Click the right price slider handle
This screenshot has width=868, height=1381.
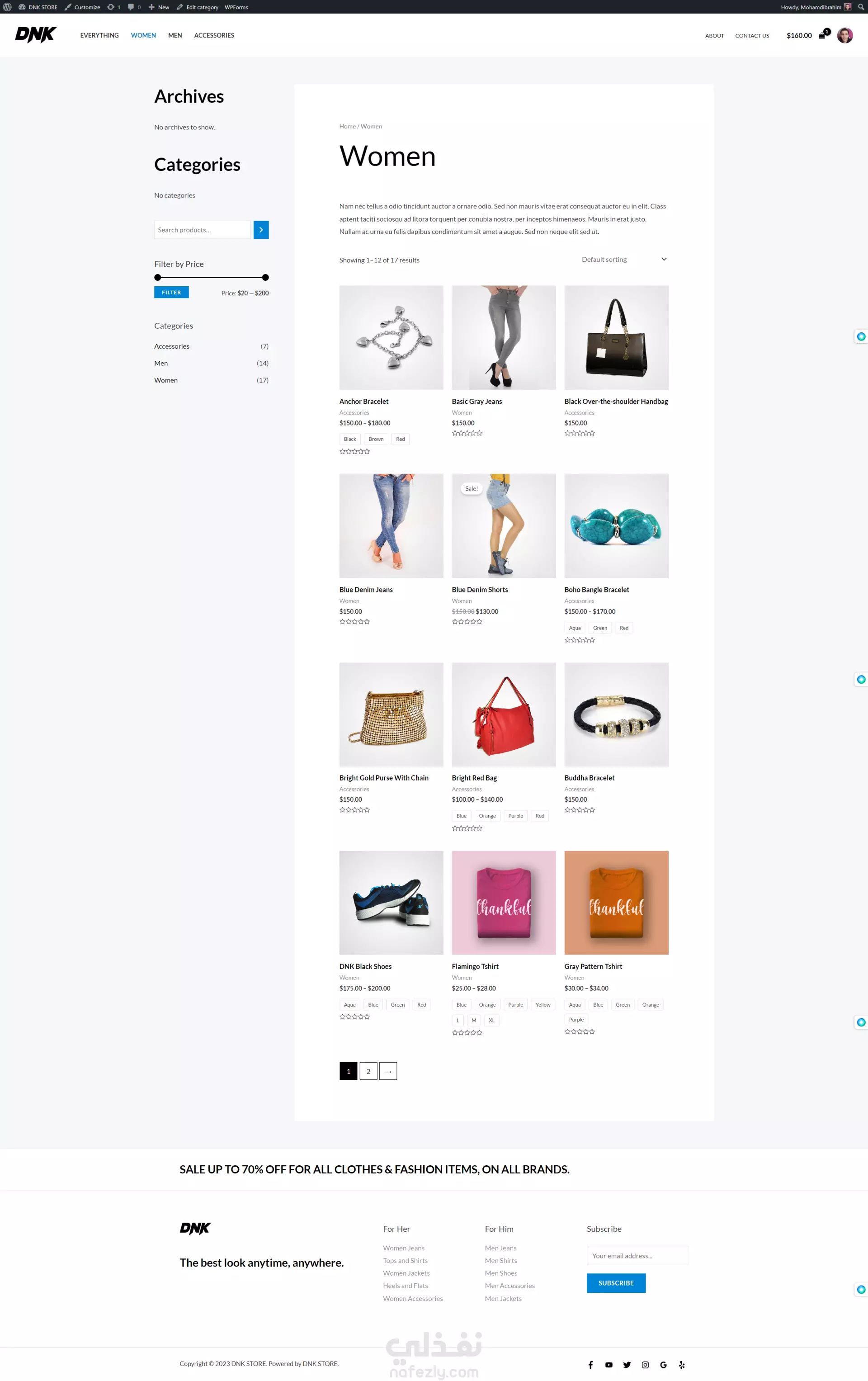tap(265, 278)
